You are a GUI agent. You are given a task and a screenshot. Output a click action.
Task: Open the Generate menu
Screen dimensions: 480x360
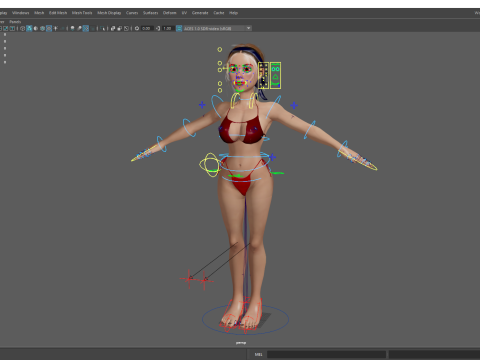click(200, 13)
